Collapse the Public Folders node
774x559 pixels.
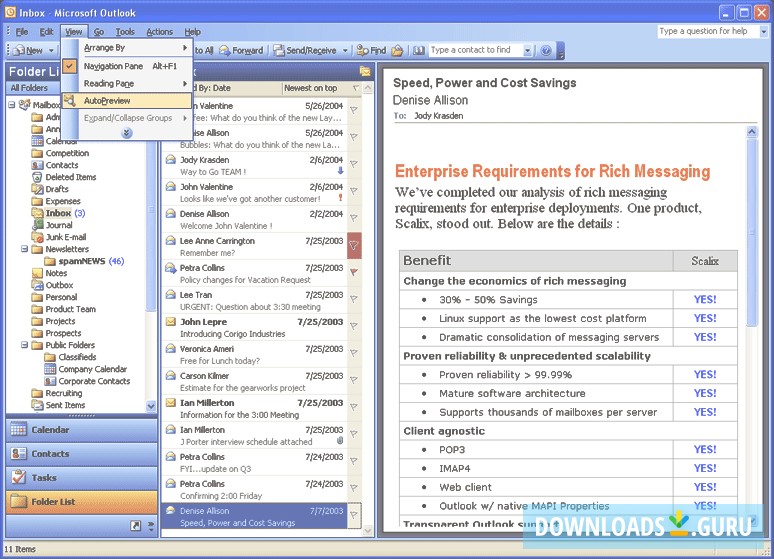24,345
